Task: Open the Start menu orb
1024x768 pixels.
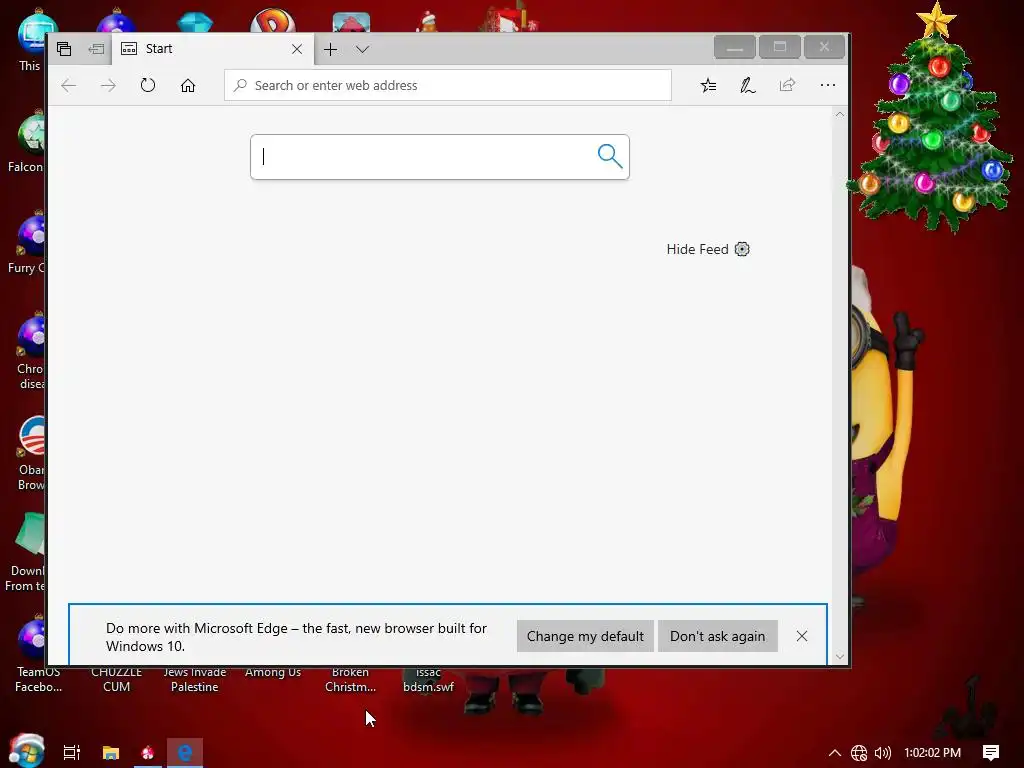Action: coord(26,751)
